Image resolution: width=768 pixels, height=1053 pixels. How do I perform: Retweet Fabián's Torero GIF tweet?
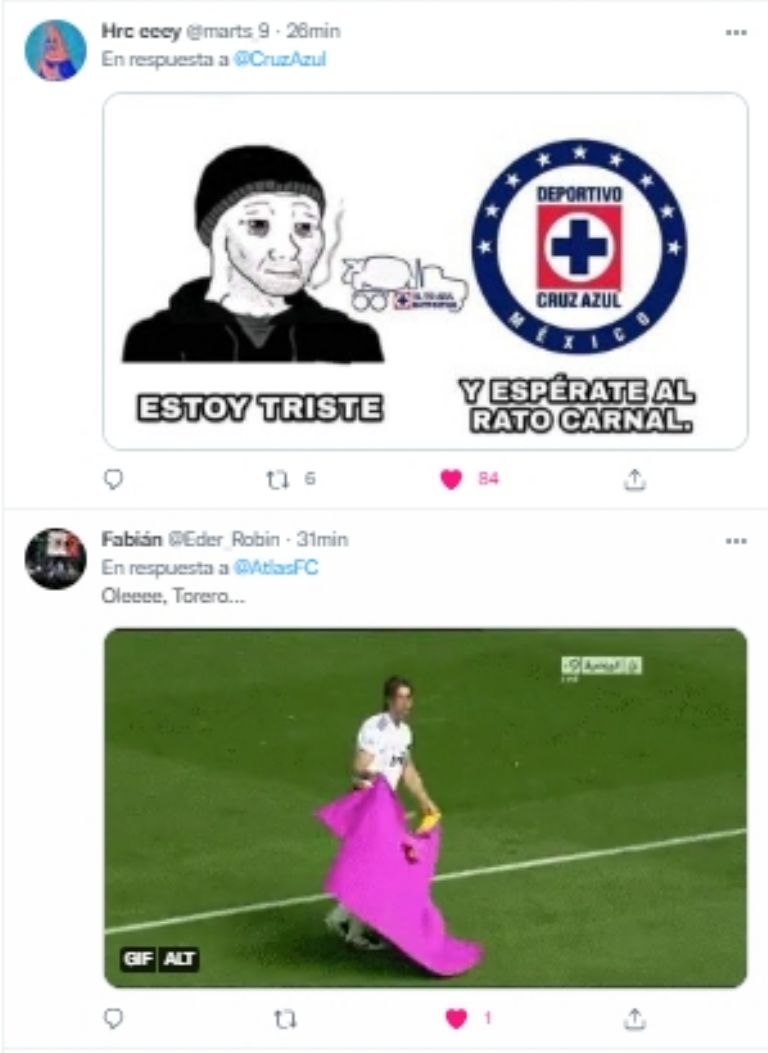click(285, 1019)
